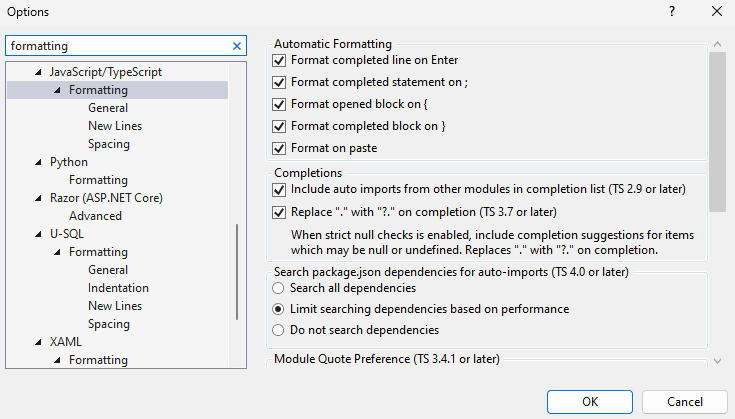Collapse the JavaScript/TypeScript tree node
Viewport: 735px width, 419px height.
39,72
